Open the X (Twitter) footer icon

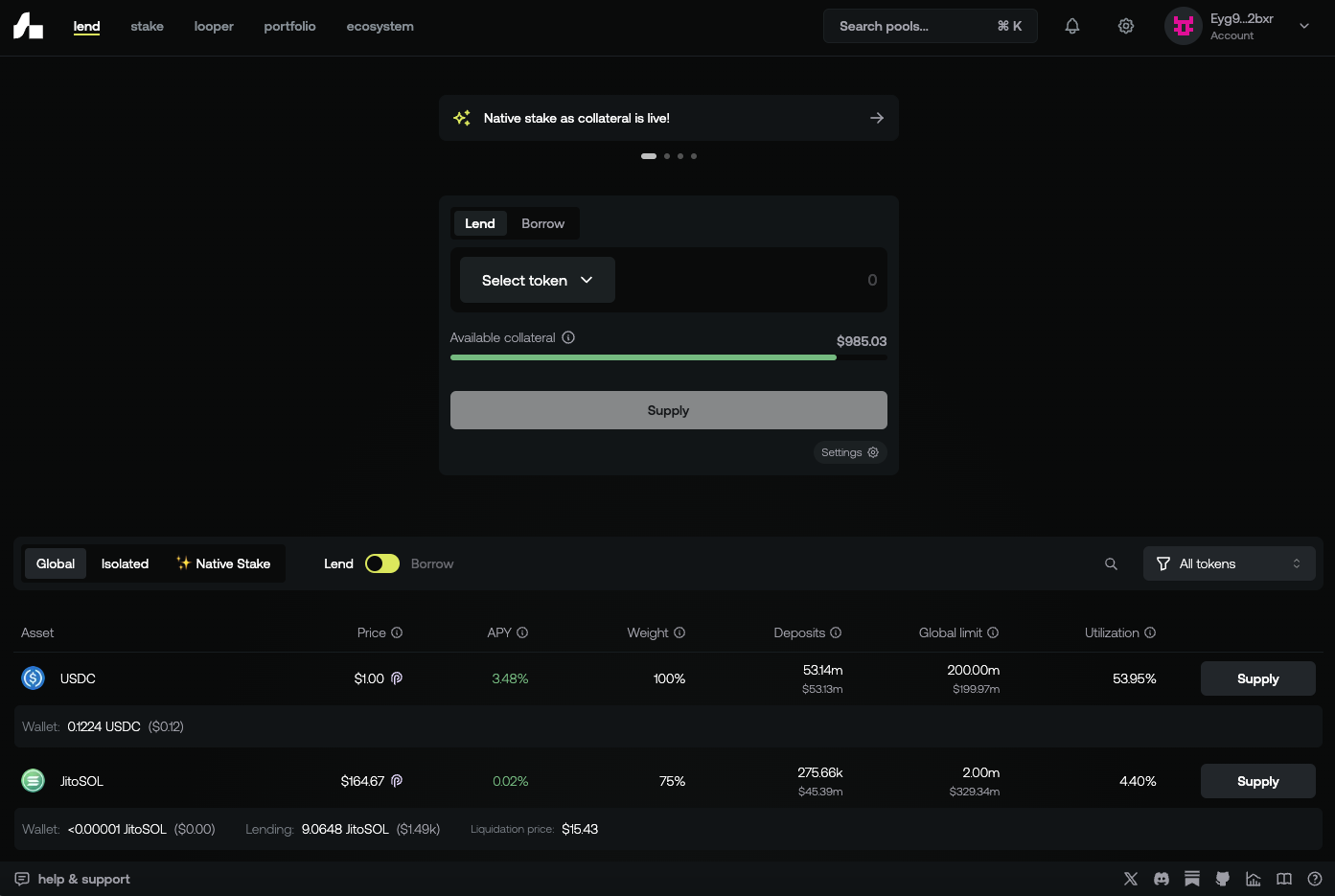click(x=1131, y=879)
